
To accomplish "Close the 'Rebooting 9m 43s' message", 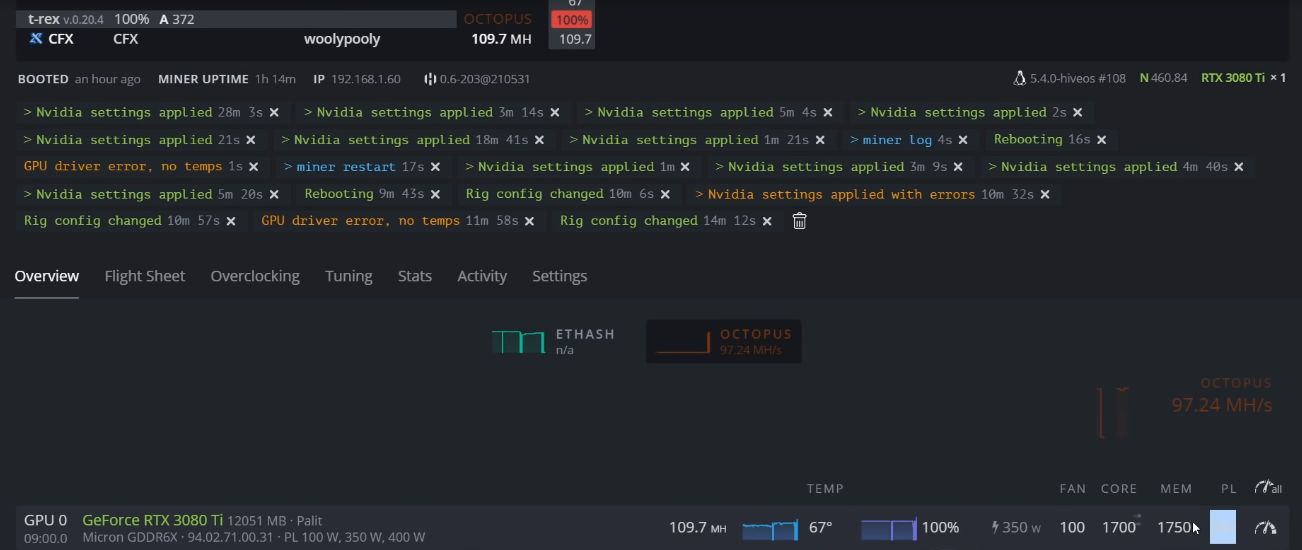I will (x=435, y=194).
